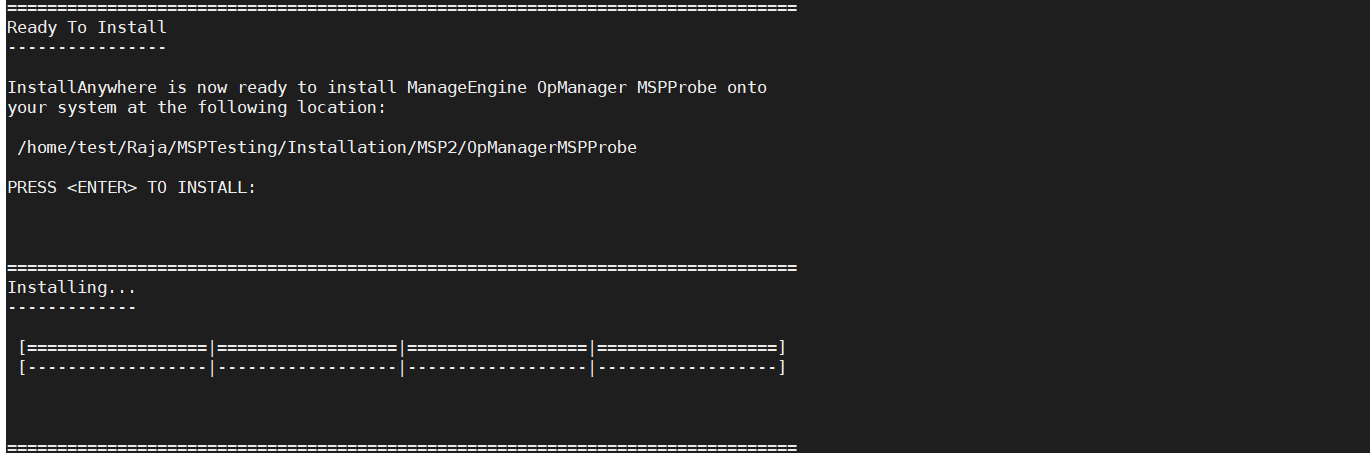Click the dashed underline beneath "Ready To Install"
This screenshot has height=453, width=1370.
[x=87, y=47]
